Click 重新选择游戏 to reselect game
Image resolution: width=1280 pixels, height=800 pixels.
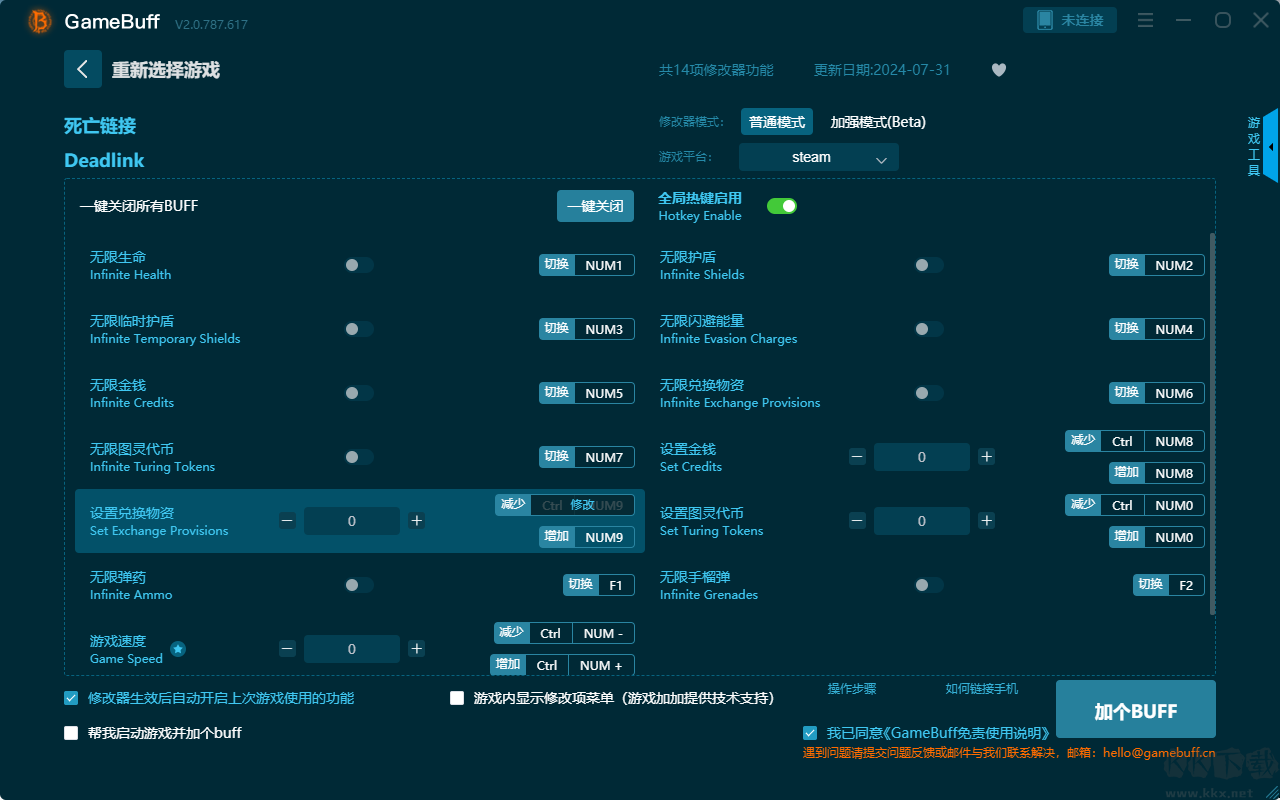tap(166, 70)
